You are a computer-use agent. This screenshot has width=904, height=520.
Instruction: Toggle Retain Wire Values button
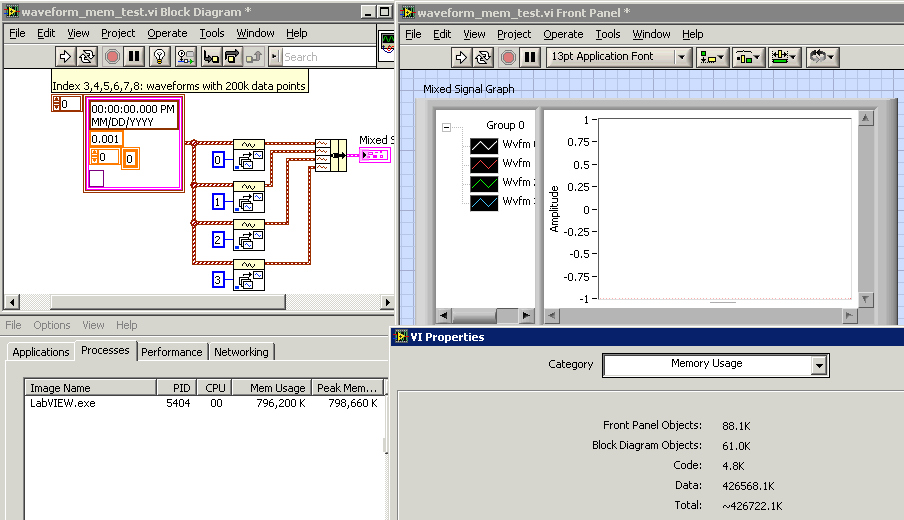point(186,56)
